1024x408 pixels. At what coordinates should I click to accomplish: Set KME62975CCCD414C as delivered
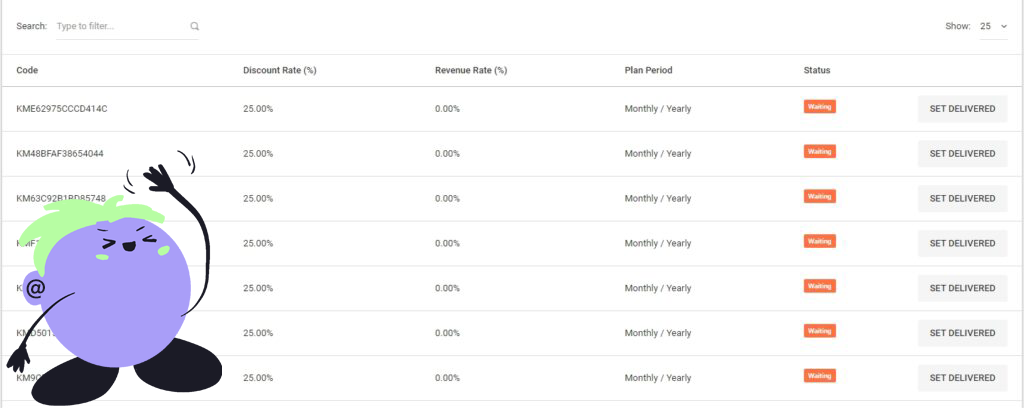962,109
